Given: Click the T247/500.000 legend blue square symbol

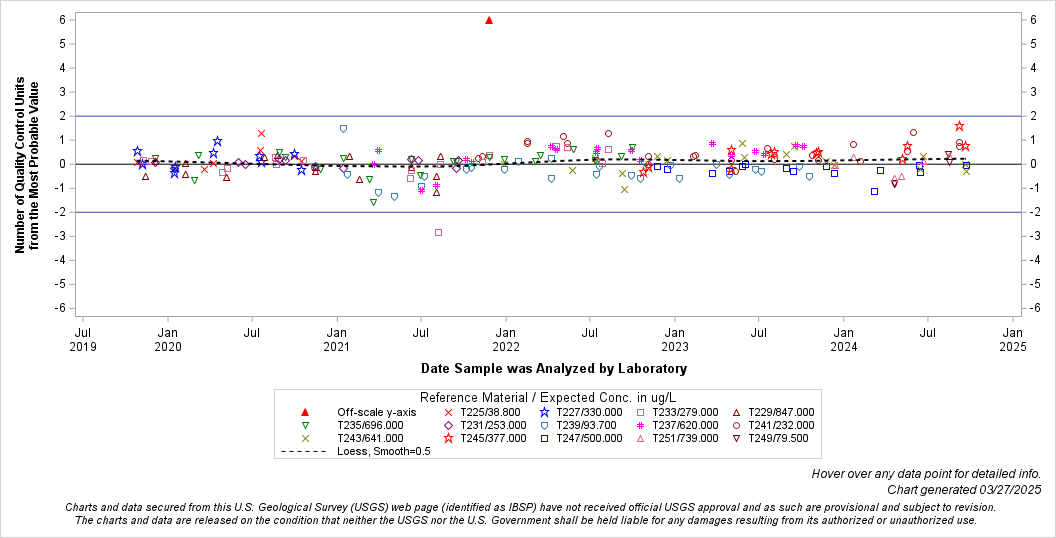Looking at the screenshot, I should [544, 438].
